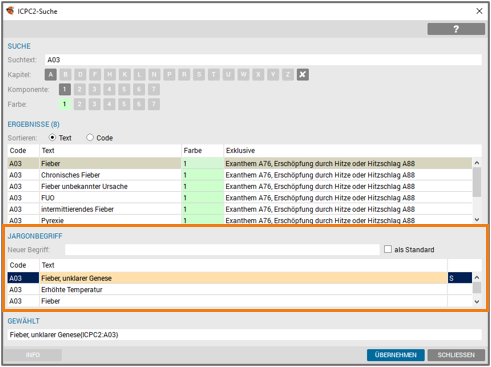Select chapter S in Kapitel row
Image resolution: width=491 pixels, height=367 pixels.
tap(199, 74)
